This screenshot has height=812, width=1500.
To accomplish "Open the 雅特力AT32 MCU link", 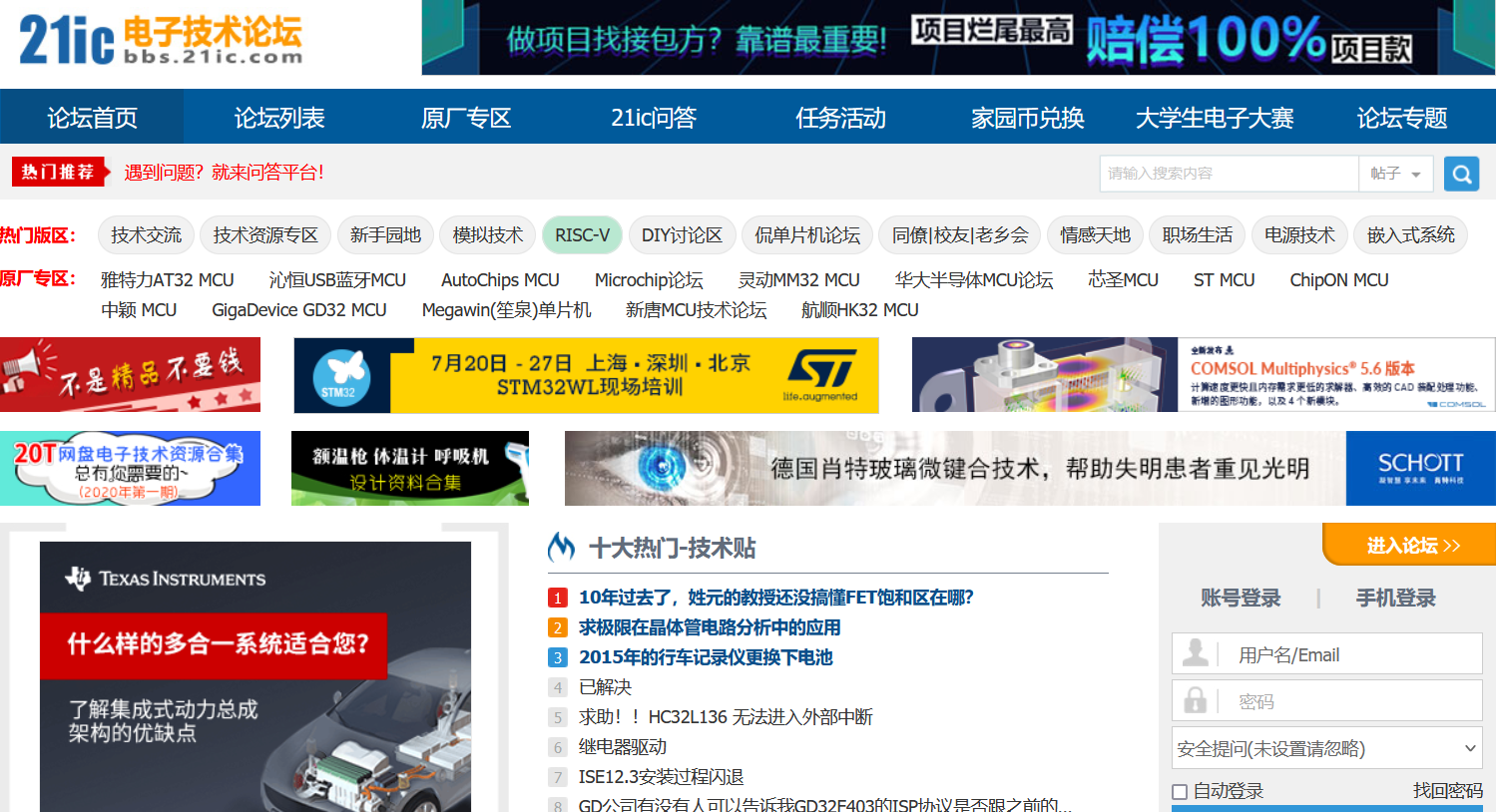I will coord(168,280).
